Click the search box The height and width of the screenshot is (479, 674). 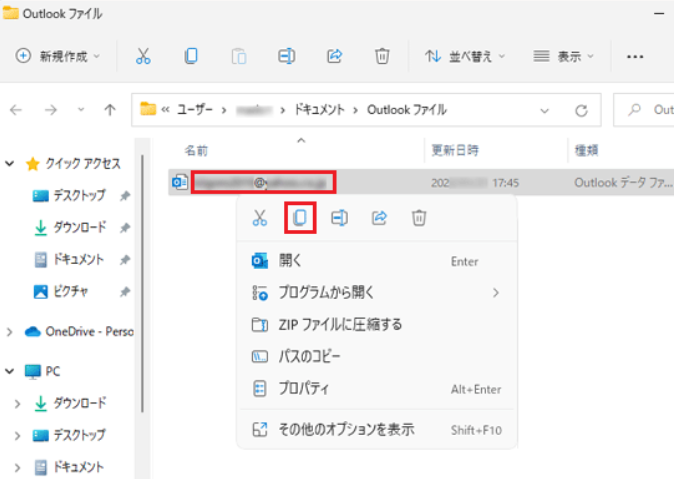[x=643, y=110]
